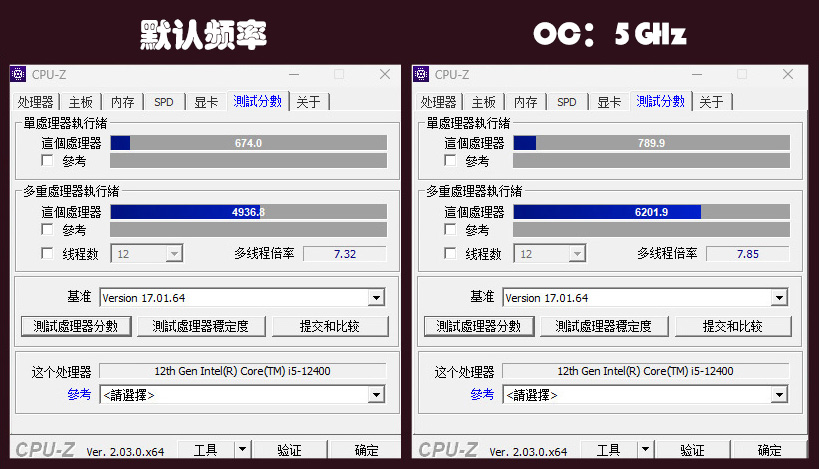
Task: Click 測試處理器分數 button in right window
Action: pos(479,326)
